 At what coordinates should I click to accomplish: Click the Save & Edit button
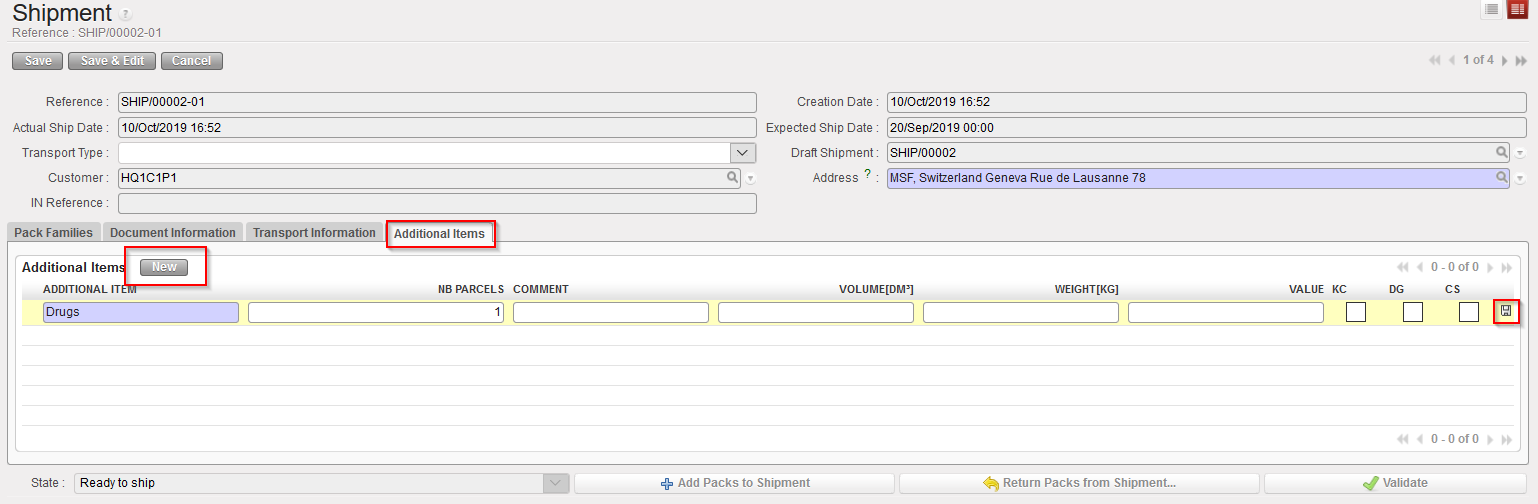click(x=112, y=61)
